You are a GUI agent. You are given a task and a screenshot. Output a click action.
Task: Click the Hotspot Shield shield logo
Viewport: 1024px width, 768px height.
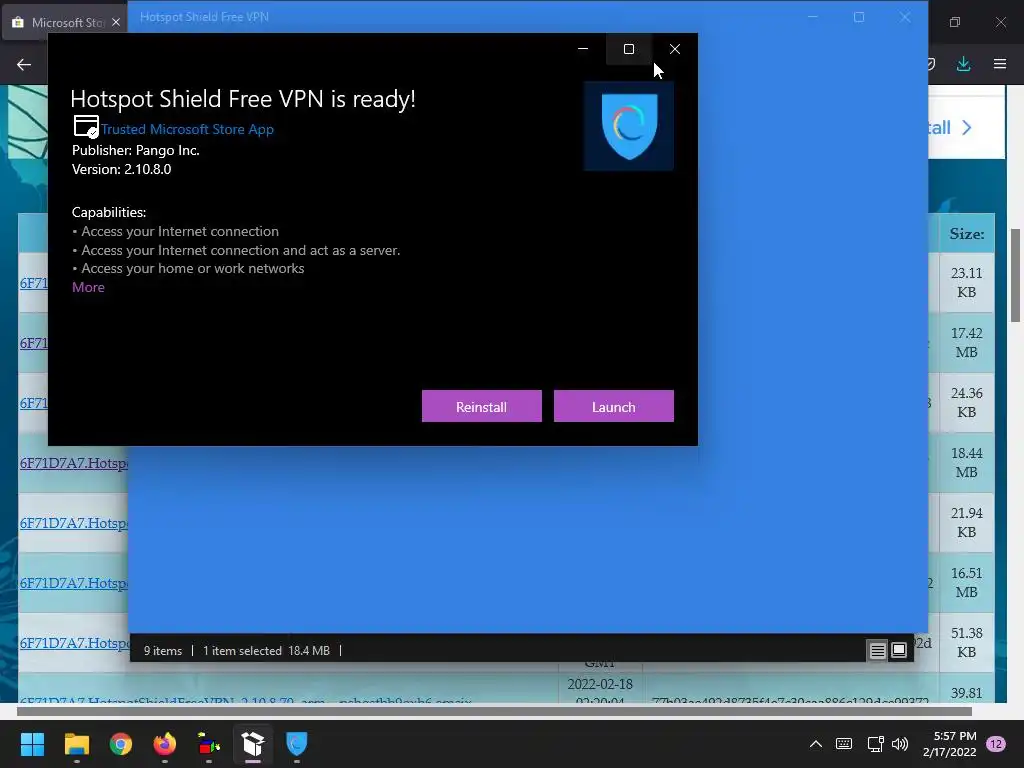click(629, 126)
